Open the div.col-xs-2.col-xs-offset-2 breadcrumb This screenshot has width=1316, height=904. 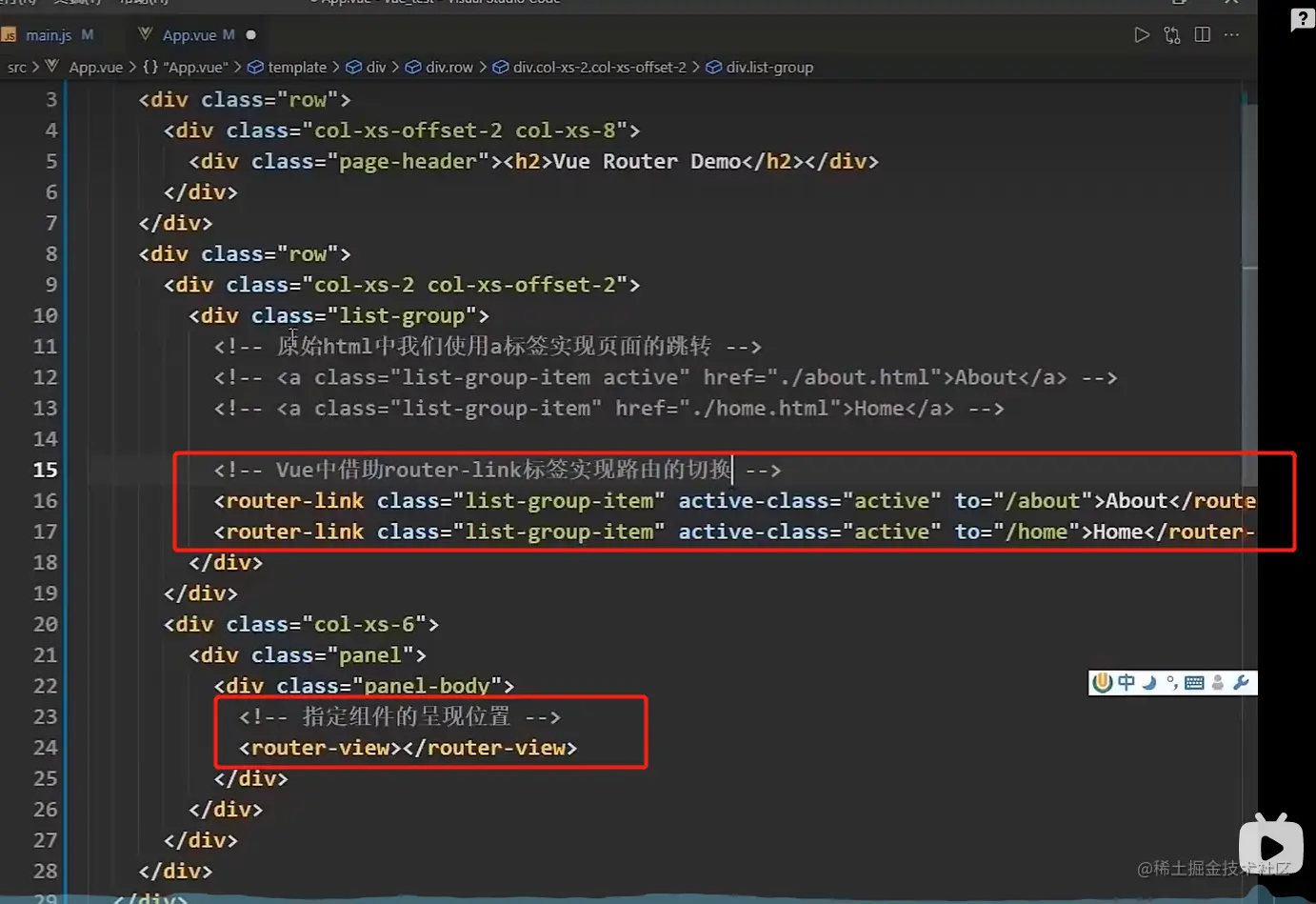click(589, 68)
